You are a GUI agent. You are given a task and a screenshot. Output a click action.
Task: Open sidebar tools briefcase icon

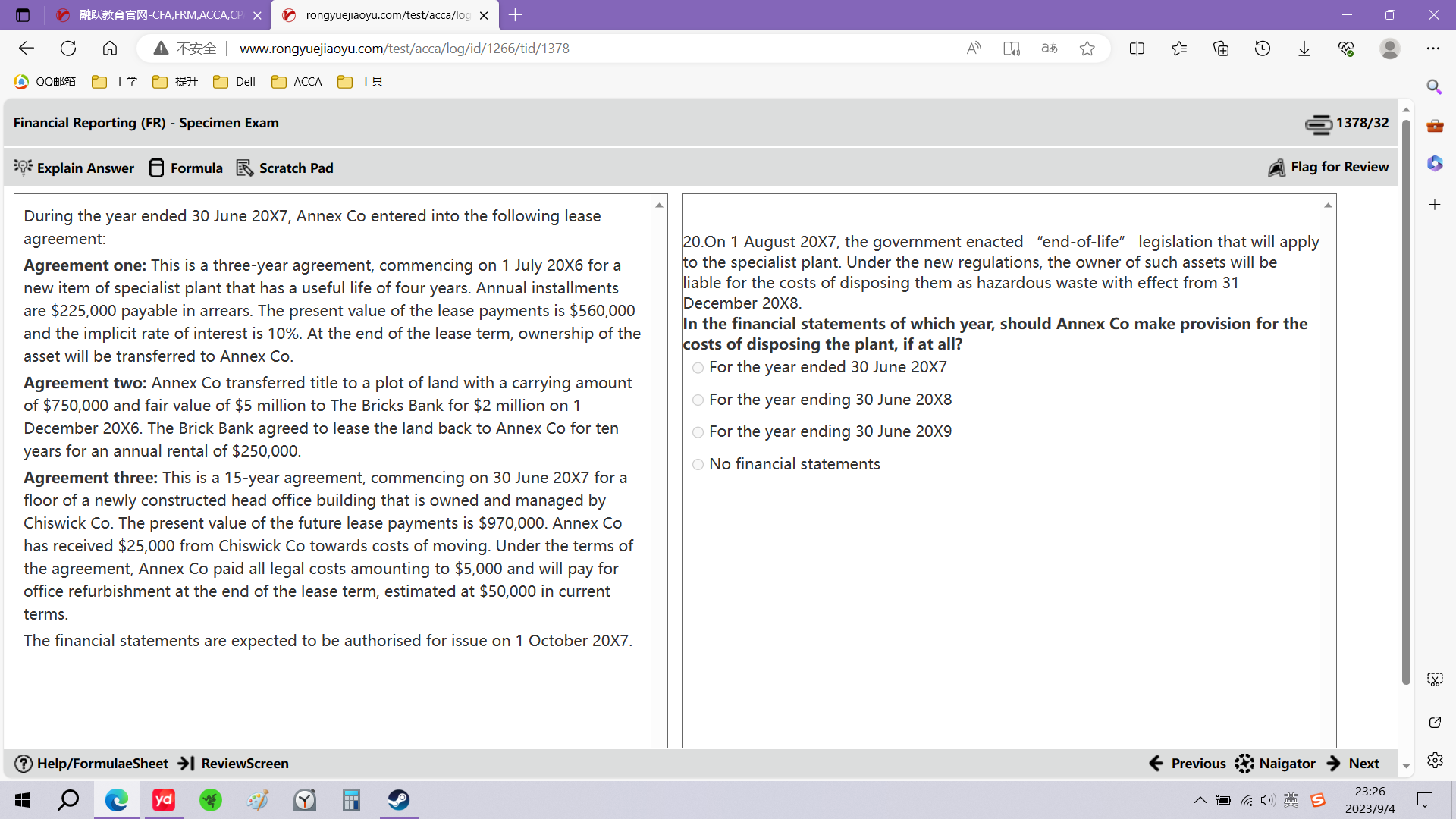pyautogui.click(x=1434, y=126)
